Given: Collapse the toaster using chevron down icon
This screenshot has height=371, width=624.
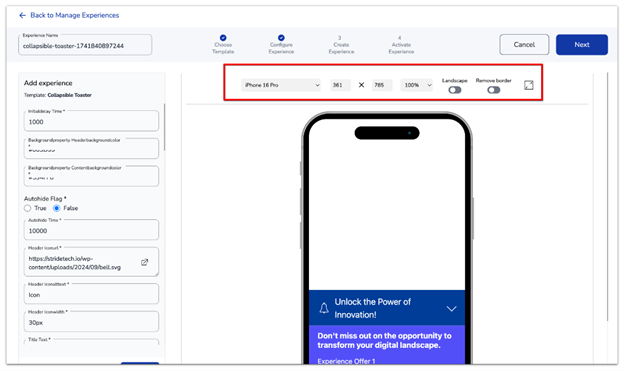Looking at the screenshot, I should point(451,309).
